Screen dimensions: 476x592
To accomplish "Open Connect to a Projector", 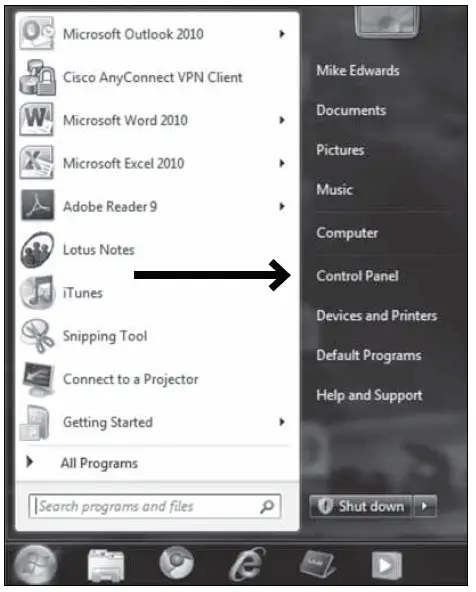I will [130, 379].
